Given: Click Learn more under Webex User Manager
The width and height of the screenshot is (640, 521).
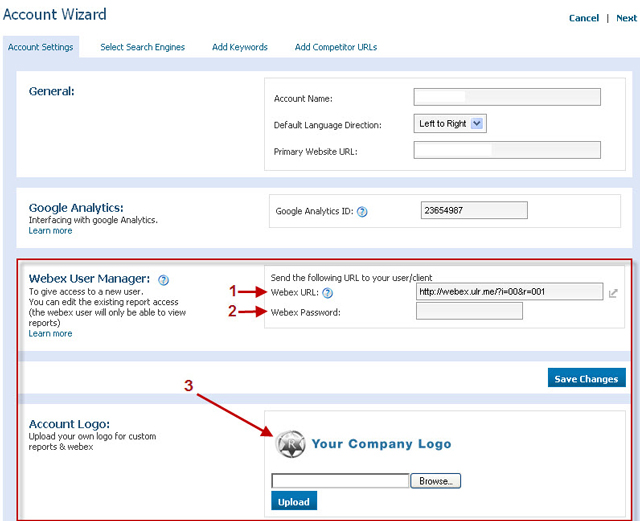Looking at the screenshot, I should coord(50,334).
